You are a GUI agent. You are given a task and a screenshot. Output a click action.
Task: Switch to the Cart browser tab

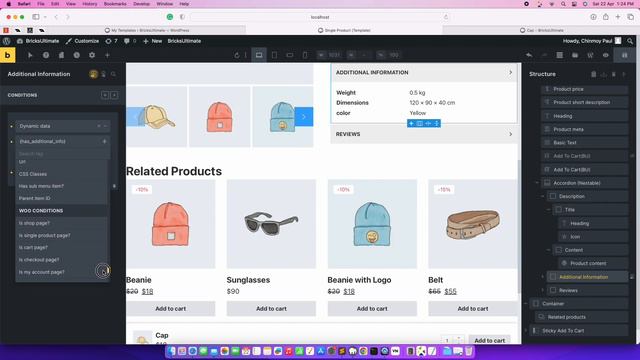pyautogui.click(x=541, y=30)
